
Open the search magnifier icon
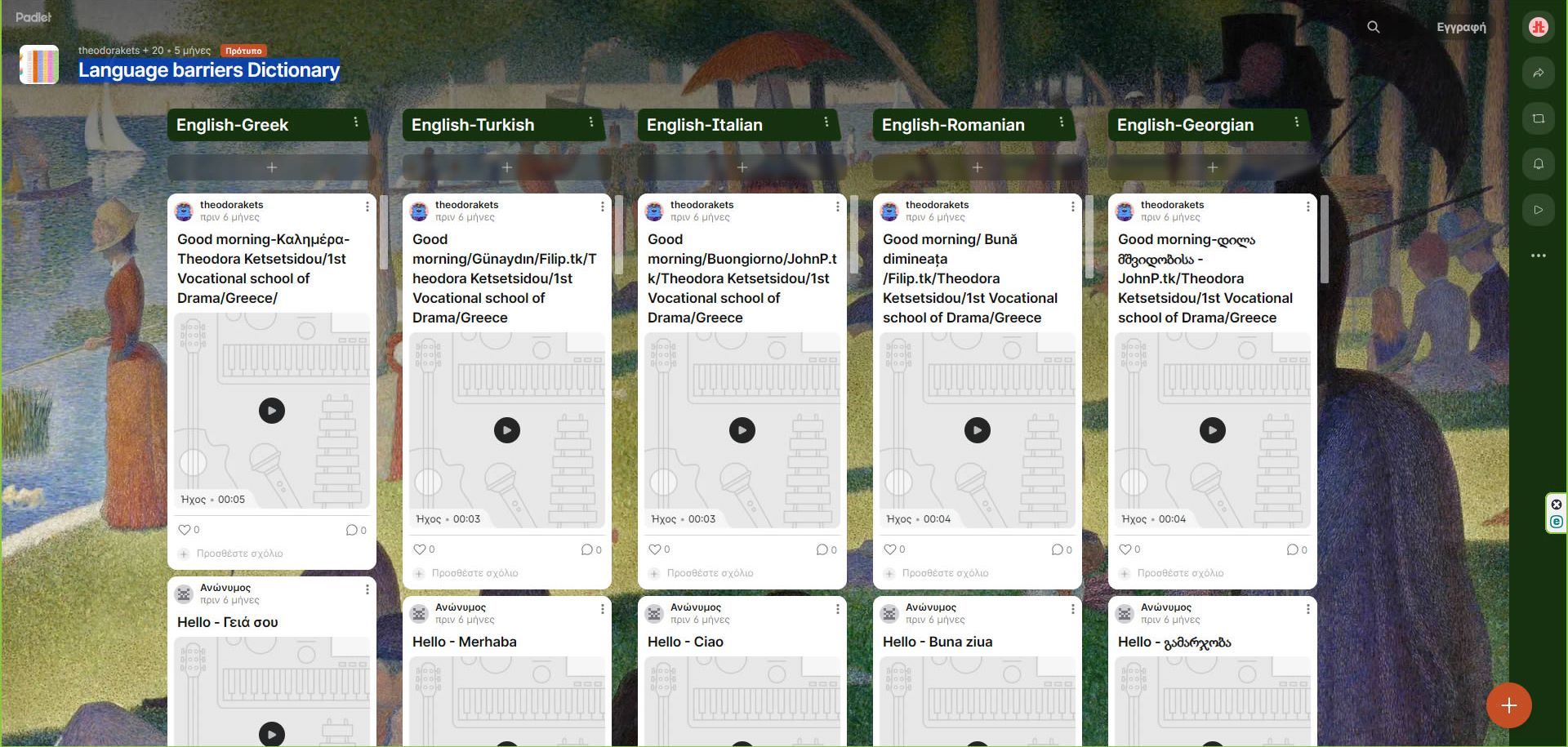(x=1373, y=27)
